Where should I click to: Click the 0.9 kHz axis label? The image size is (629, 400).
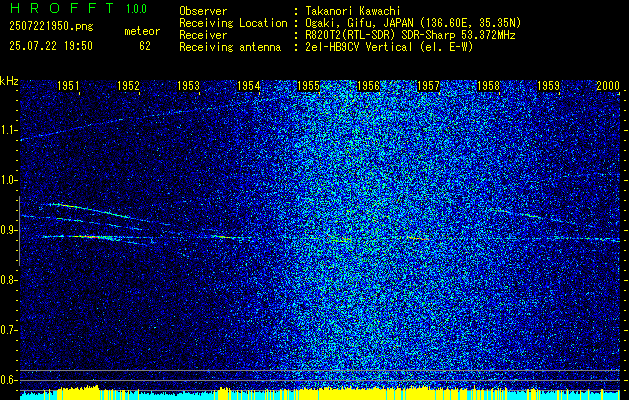point(7,230)
